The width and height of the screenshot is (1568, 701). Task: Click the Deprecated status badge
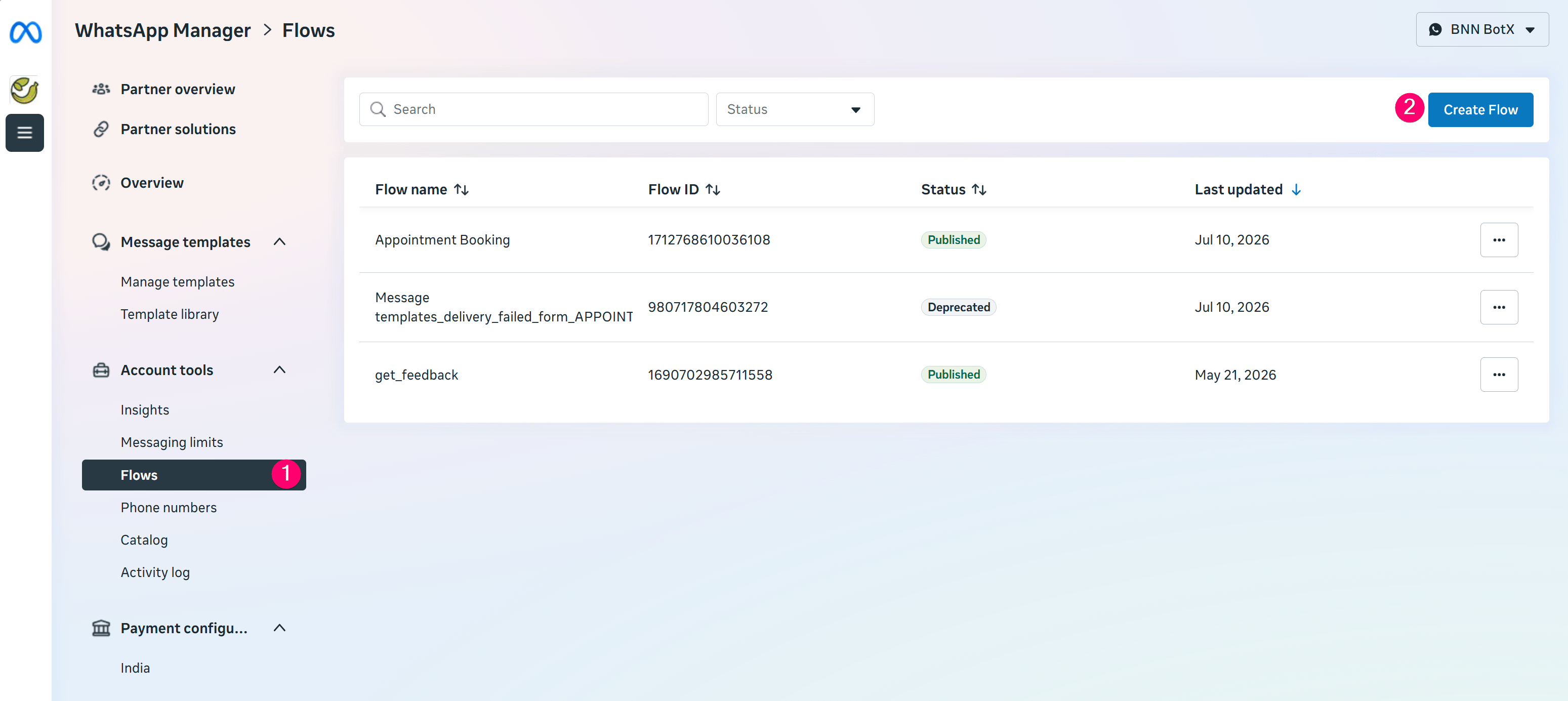pos(958,307)
